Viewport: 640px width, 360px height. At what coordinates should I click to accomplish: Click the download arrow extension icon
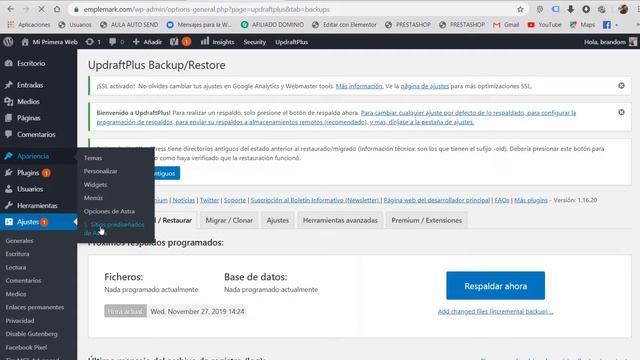point(571,9)
